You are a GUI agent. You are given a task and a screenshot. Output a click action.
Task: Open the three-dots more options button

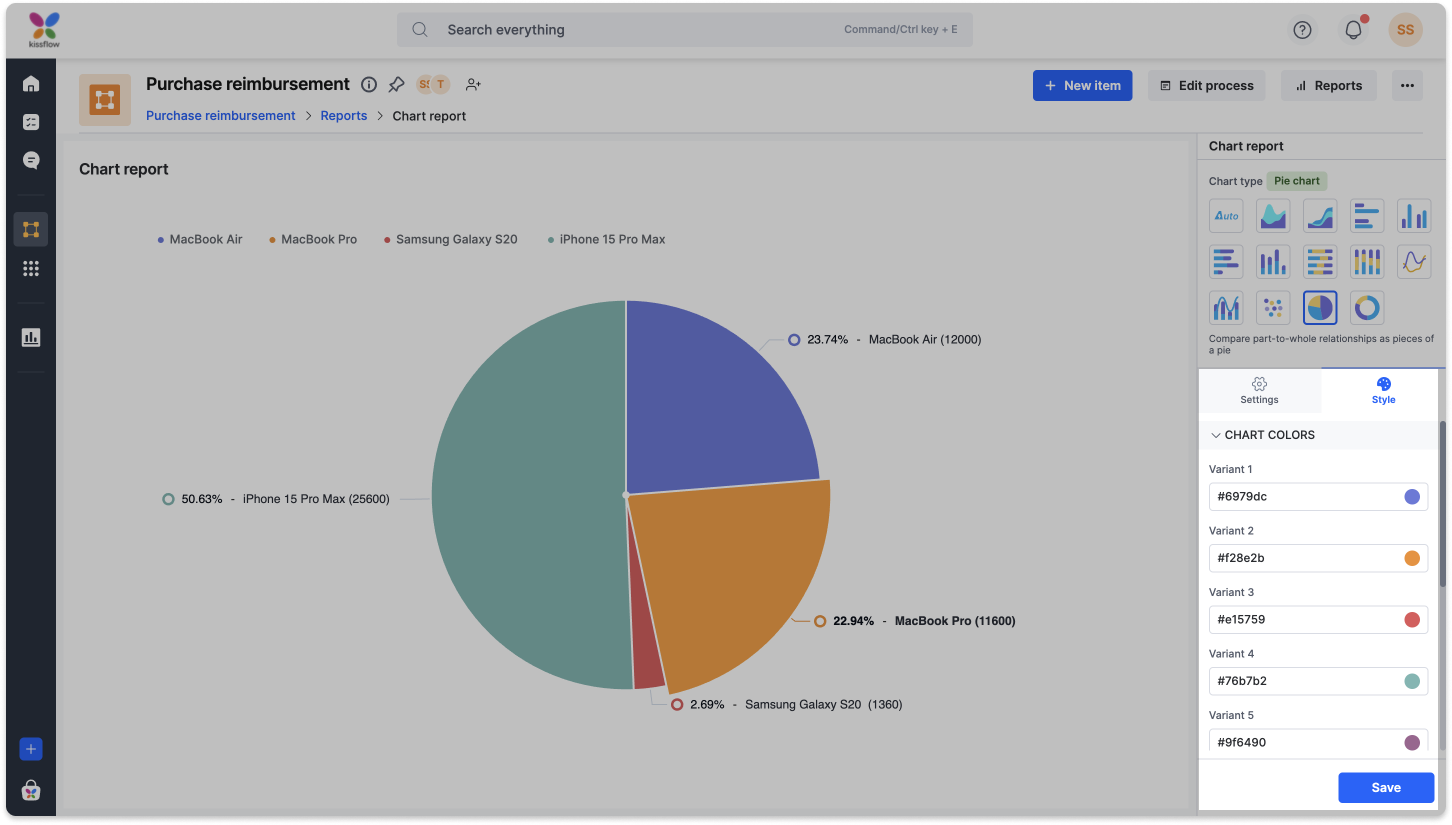coord(1407,86)
